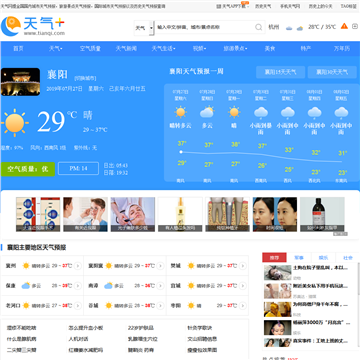Open details arrow in 南漳 row
This screenshot has width=360, height=360.
coord(160,286)
